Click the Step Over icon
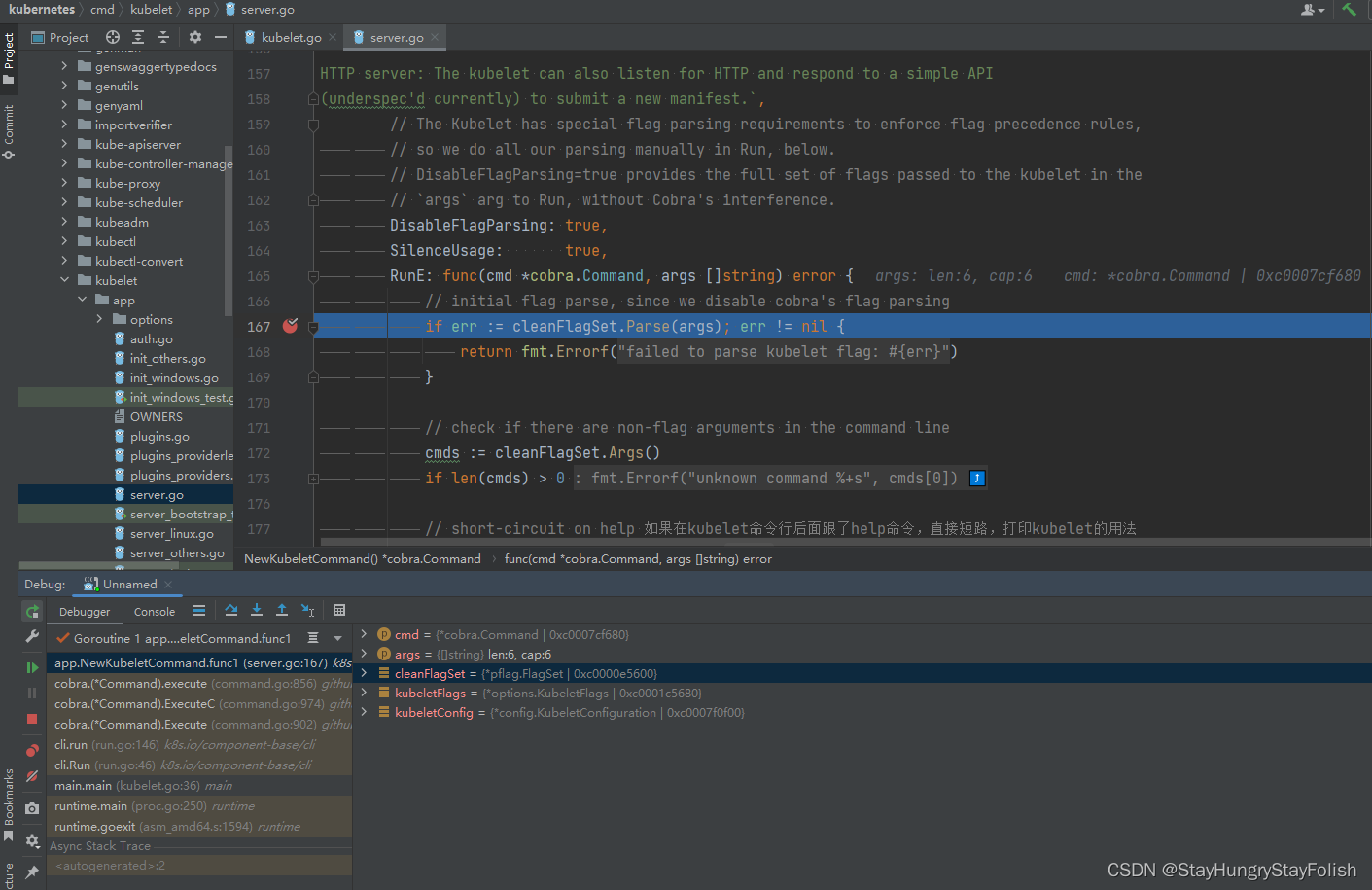This screenshot has height=890, width=1372. click(231, 611)
